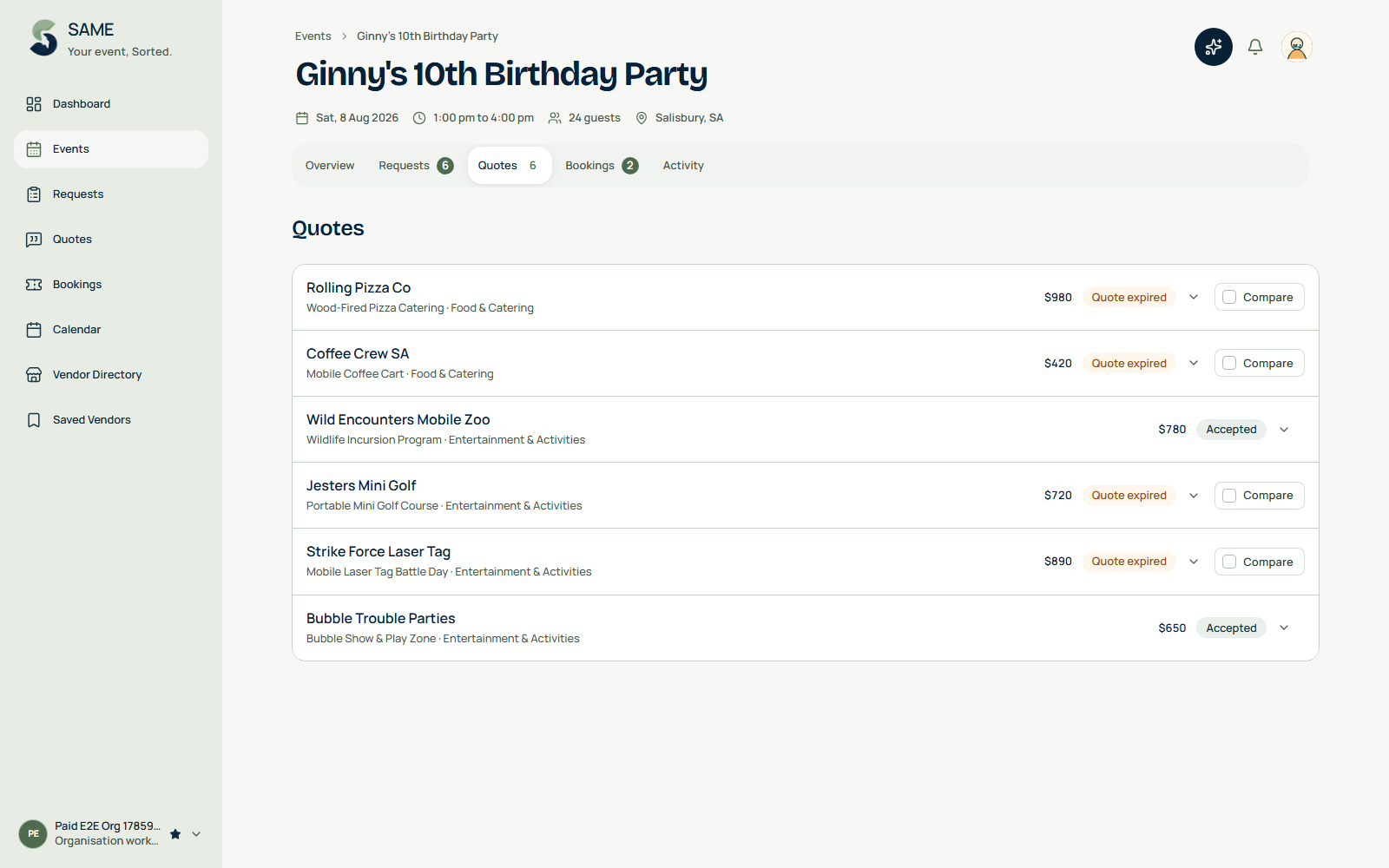
Task: Click the star icon beside organisation name
Action: [175, 834]
